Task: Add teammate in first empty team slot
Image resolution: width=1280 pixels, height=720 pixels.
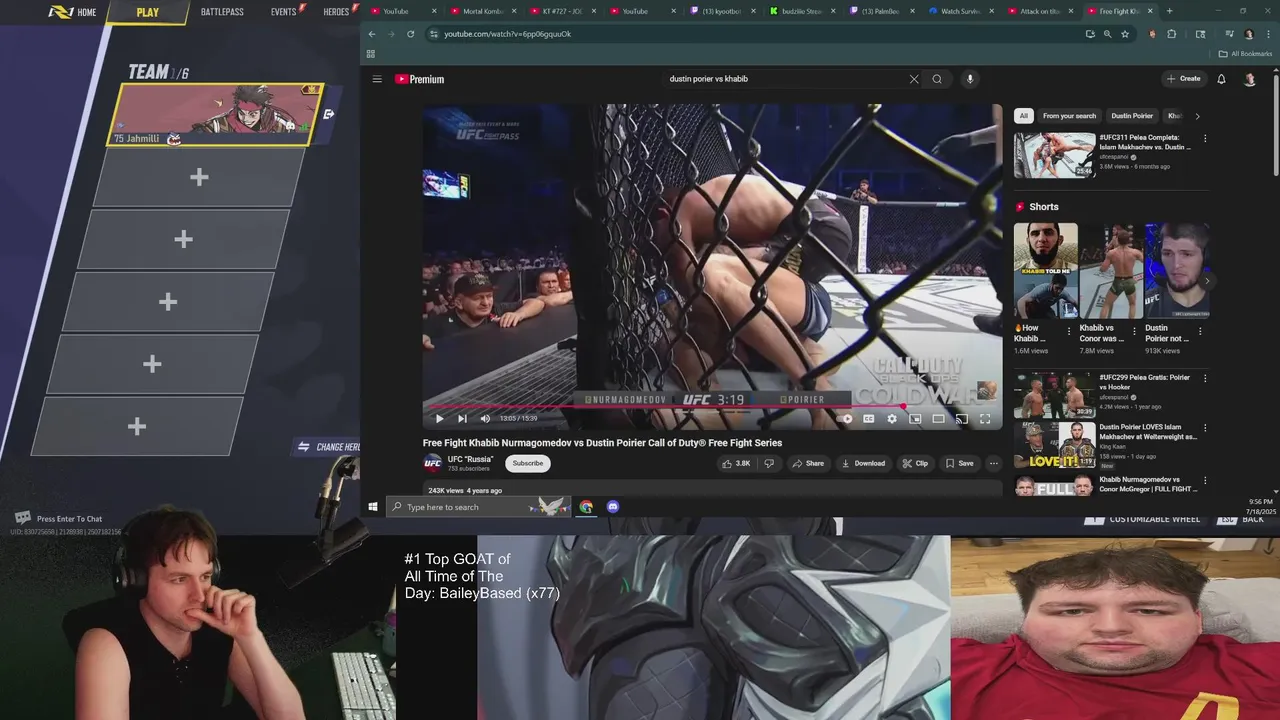Action: [x=199, y=177]
